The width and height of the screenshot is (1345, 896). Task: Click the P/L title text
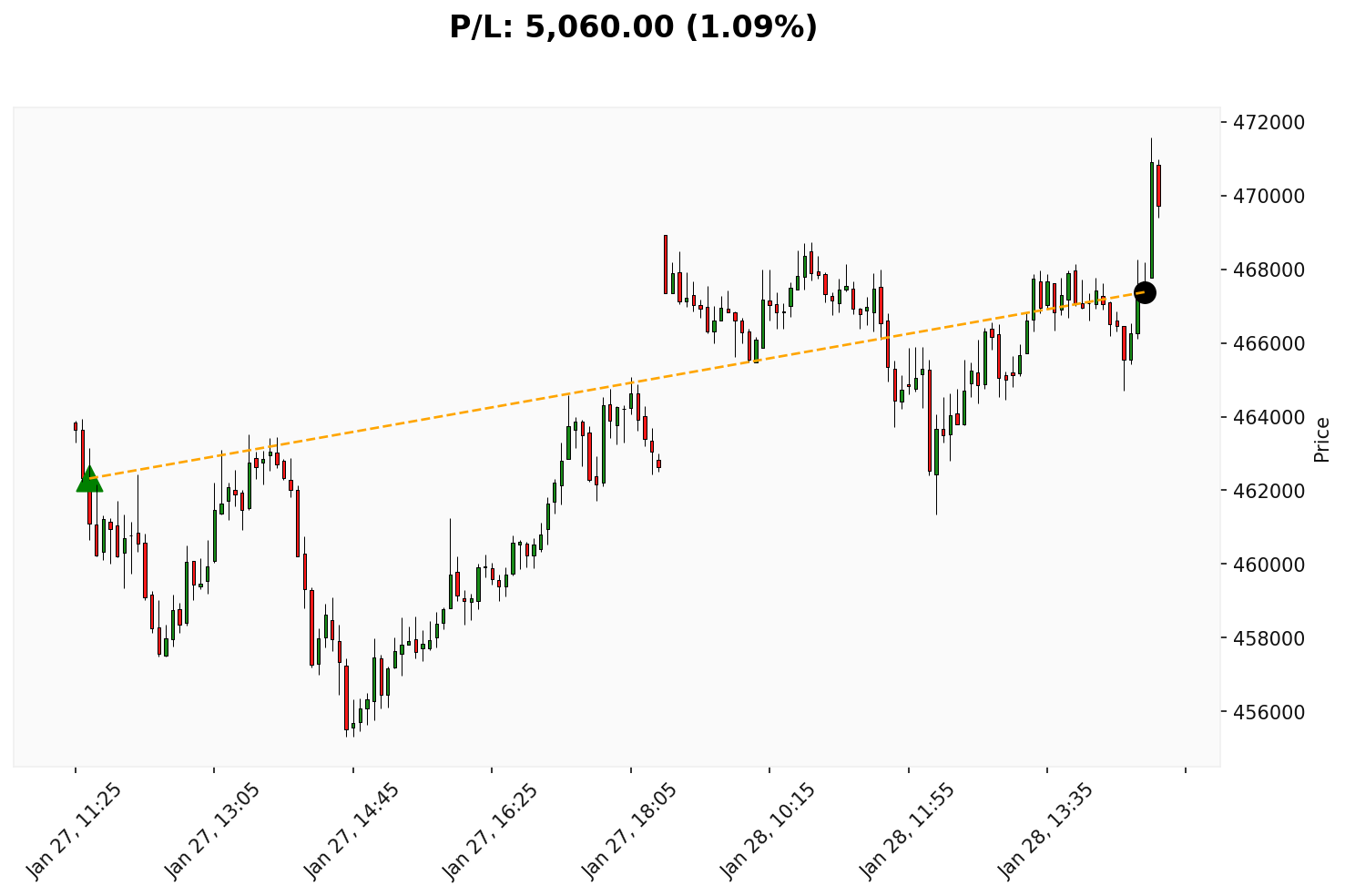[x=634, y=27]
